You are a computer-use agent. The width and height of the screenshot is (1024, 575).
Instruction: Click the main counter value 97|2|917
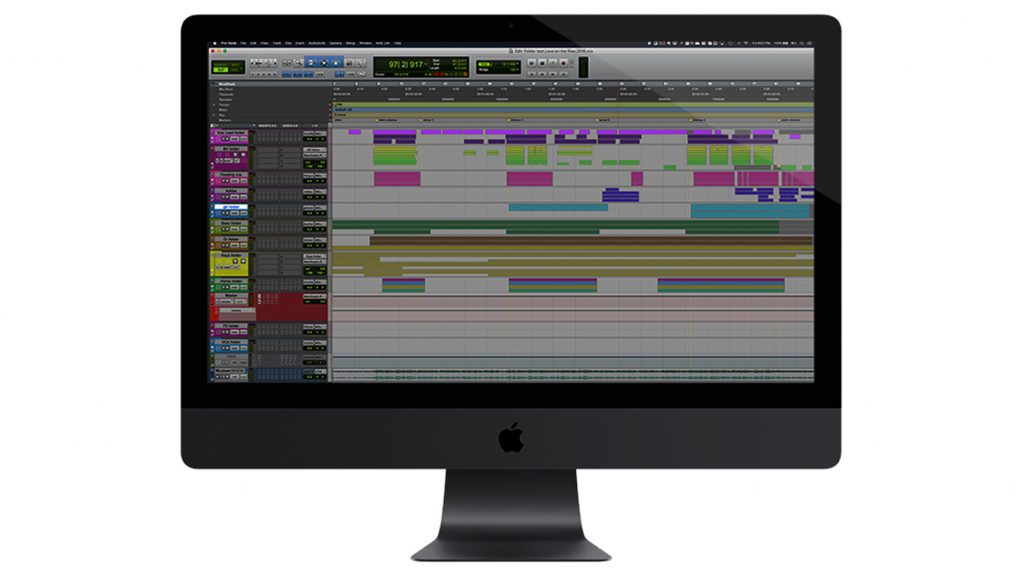click(406, 64)
